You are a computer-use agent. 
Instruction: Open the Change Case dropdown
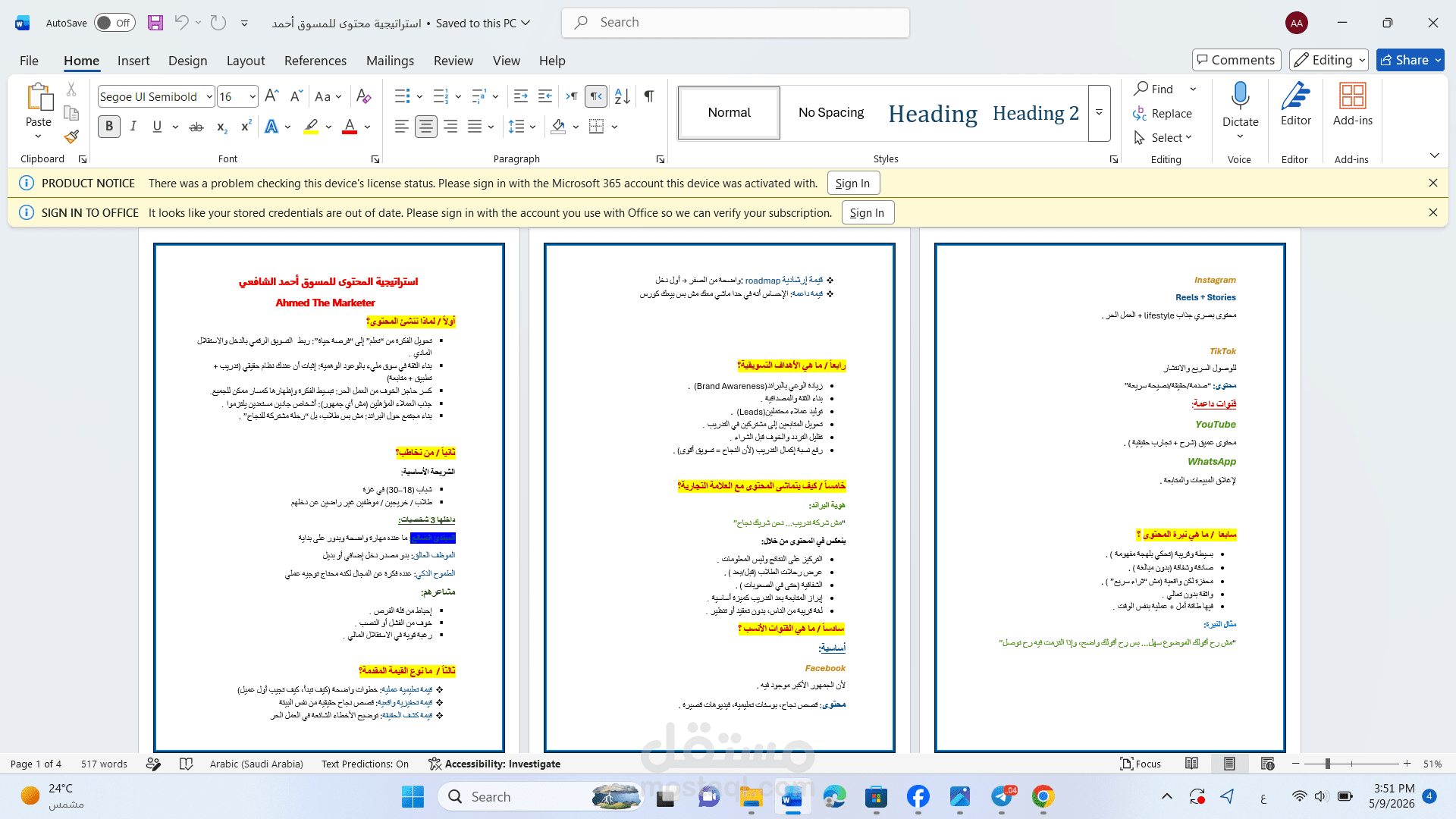click(x=328, y=96)
